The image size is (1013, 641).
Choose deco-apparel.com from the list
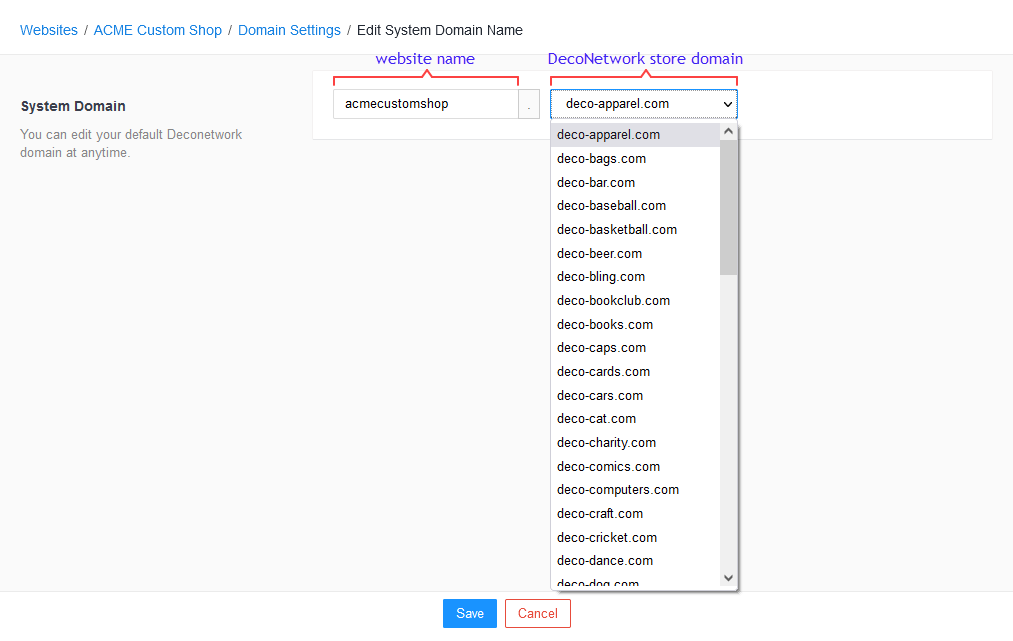click(x=636, y=135)
